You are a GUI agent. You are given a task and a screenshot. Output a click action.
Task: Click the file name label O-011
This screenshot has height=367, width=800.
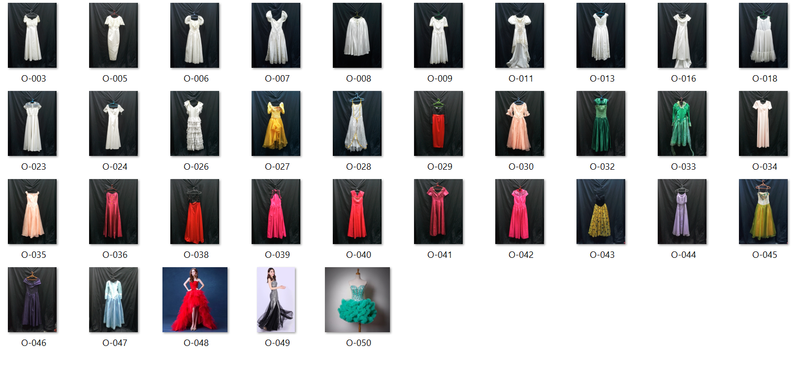click(521, 79)
